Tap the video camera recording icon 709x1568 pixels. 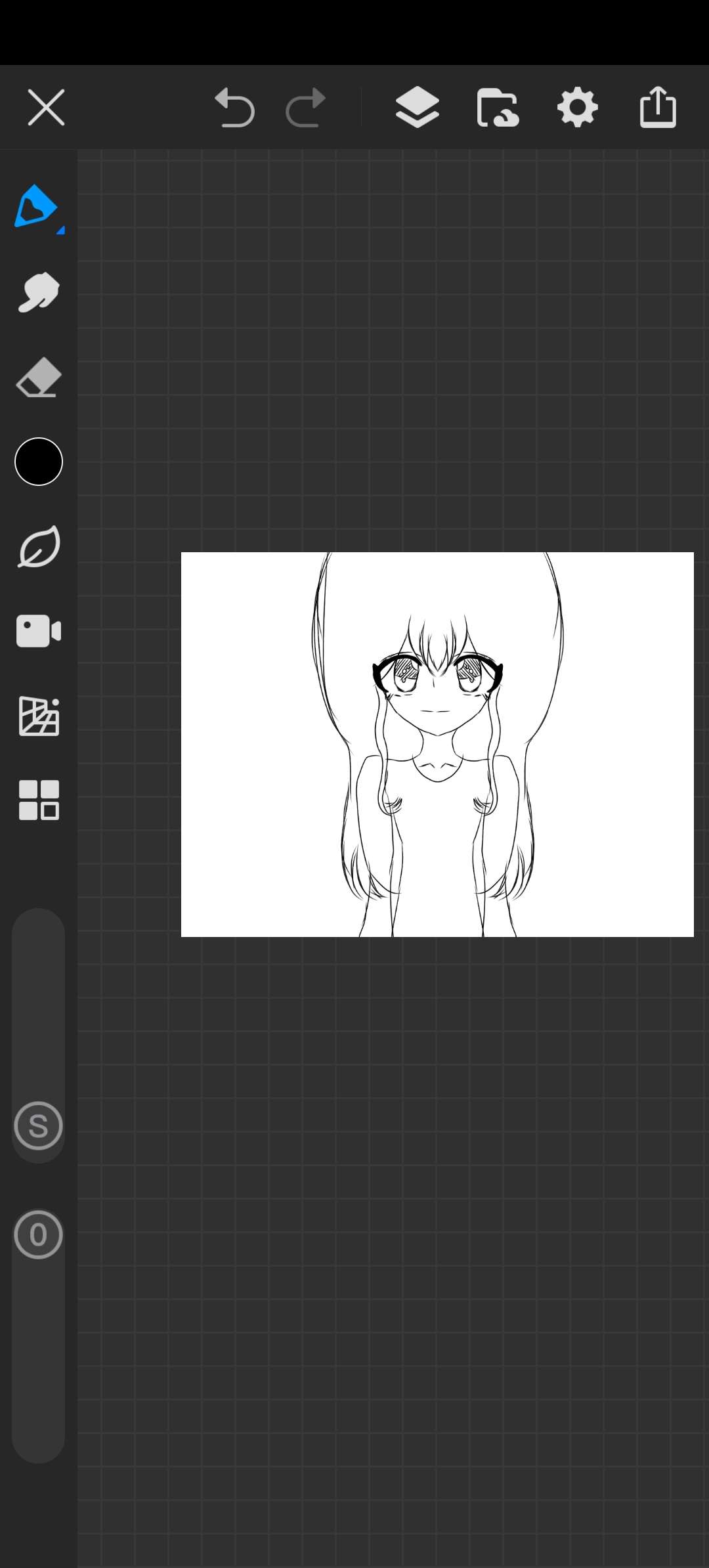pos(39,631)
